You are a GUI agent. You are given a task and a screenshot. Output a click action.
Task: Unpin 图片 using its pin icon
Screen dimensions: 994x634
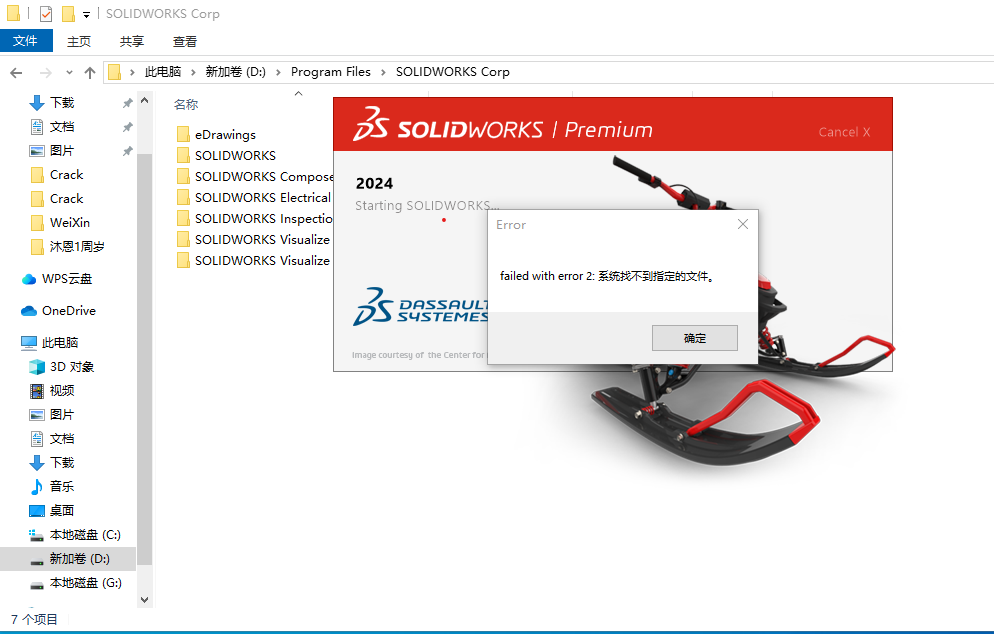click(128, 150)
